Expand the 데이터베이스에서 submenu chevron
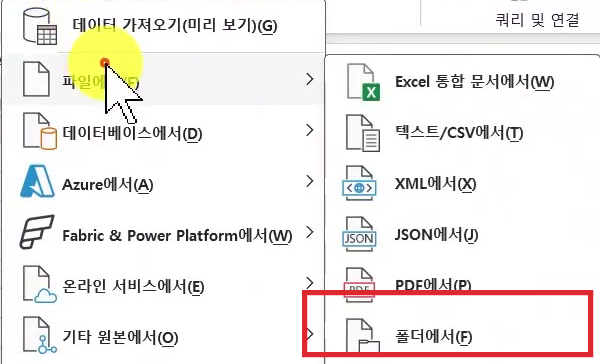Screen dimensions: 600x364 click(x=310, y=130)
